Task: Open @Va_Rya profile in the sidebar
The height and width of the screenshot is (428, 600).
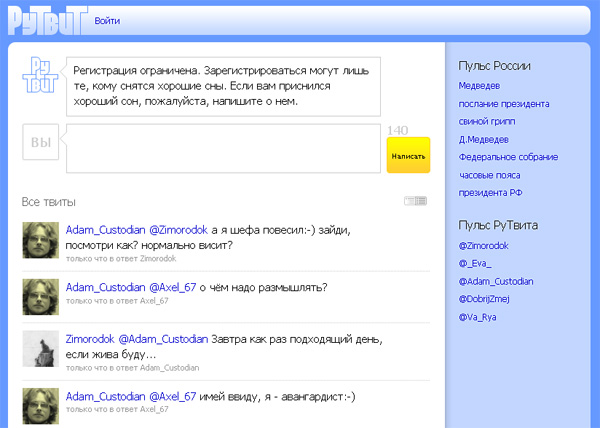Action: pos(477,317)
